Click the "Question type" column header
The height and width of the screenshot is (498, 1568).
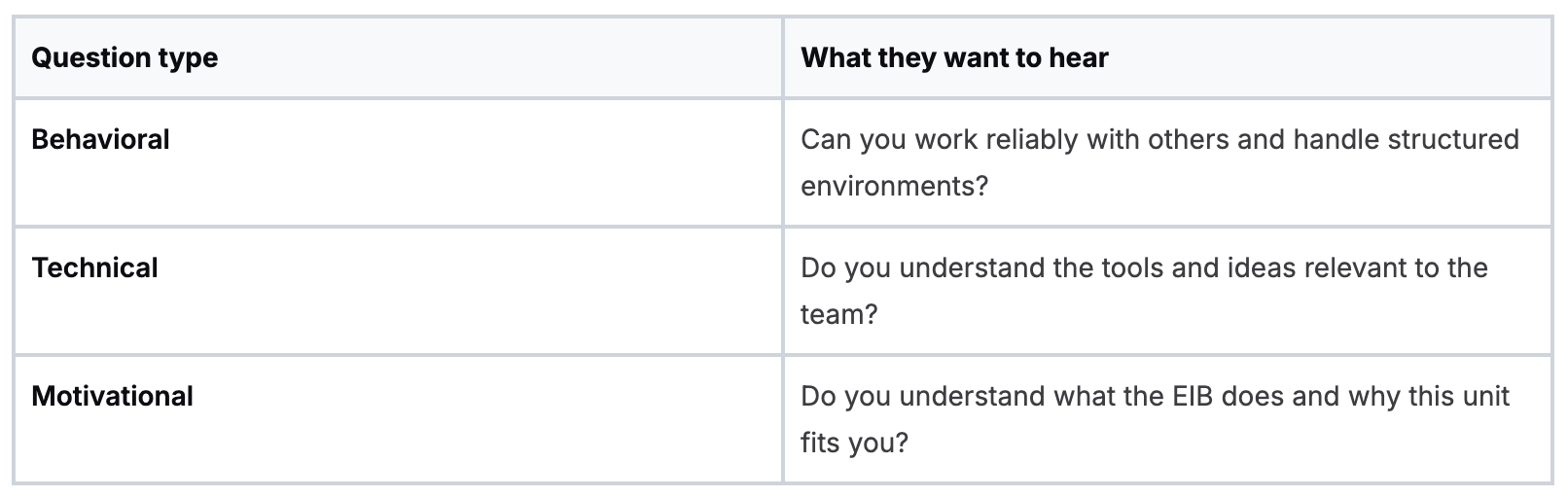(125, 58)
